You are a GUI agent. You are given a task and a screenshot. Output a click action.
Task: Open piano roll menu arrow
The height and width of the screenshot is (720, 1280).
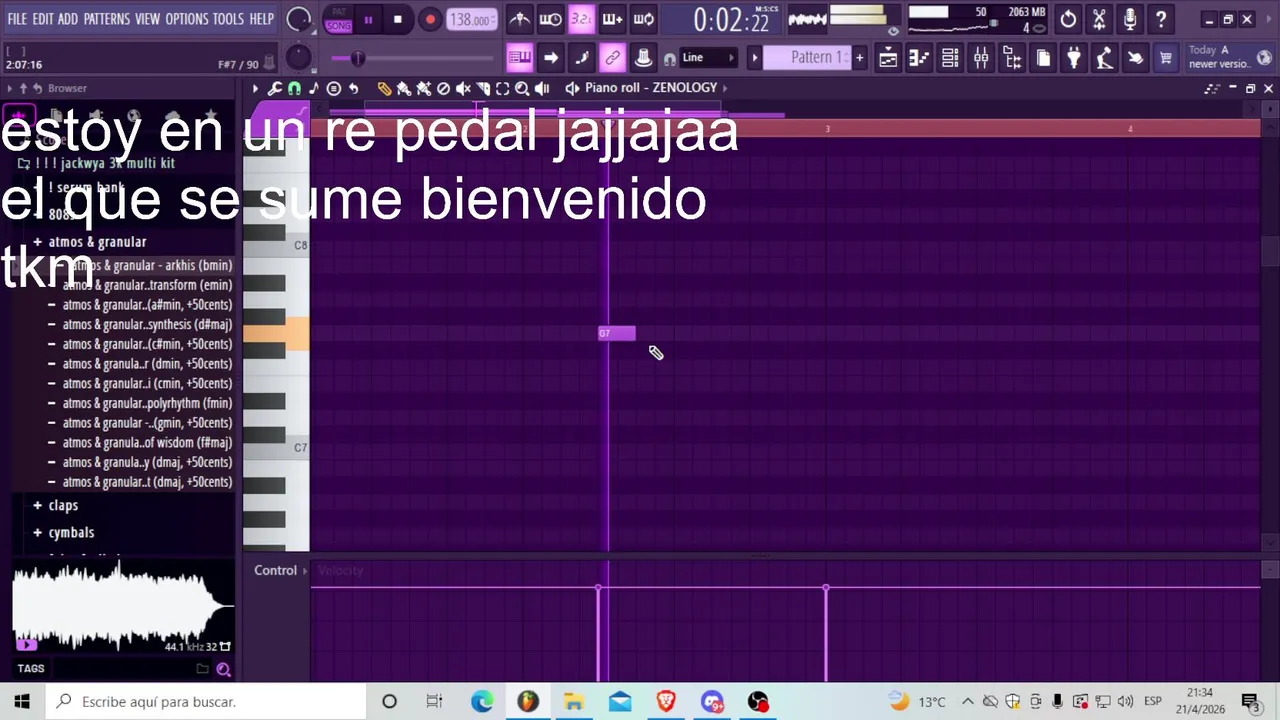coord(255,88)
